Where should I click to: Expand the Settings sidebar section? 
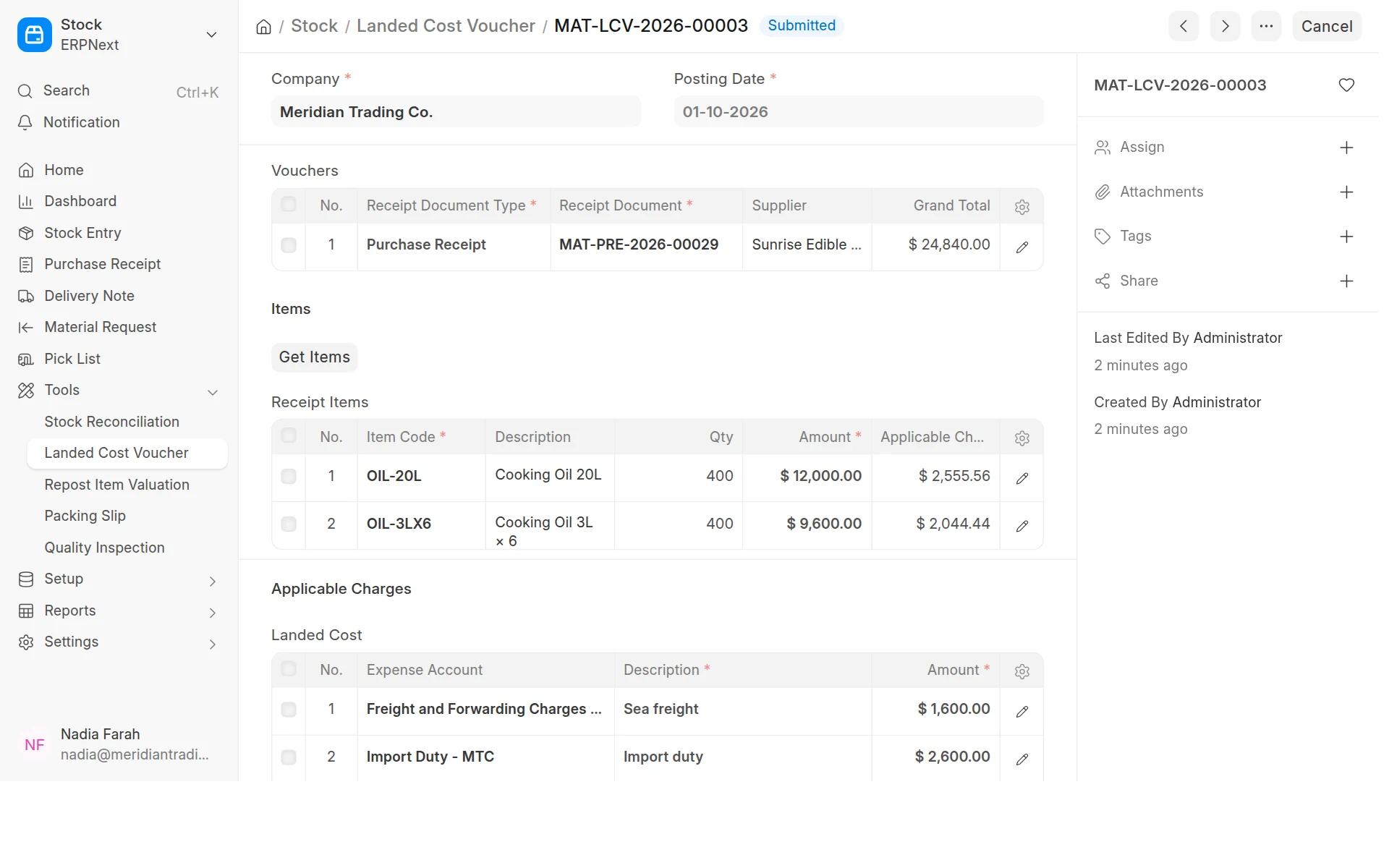click(213, 644)
